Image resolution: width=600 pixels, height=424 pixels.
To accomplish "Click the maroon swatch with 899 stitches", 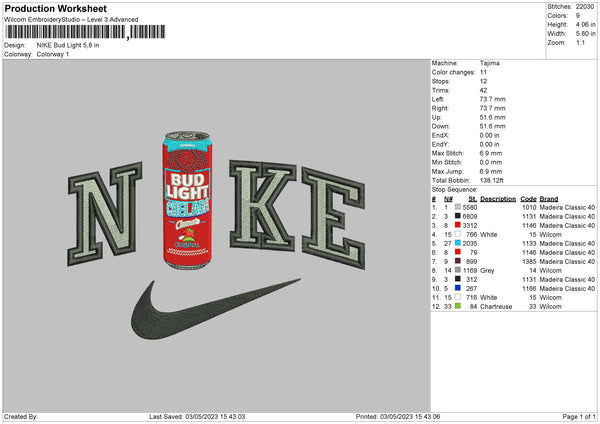I will 458,261.
